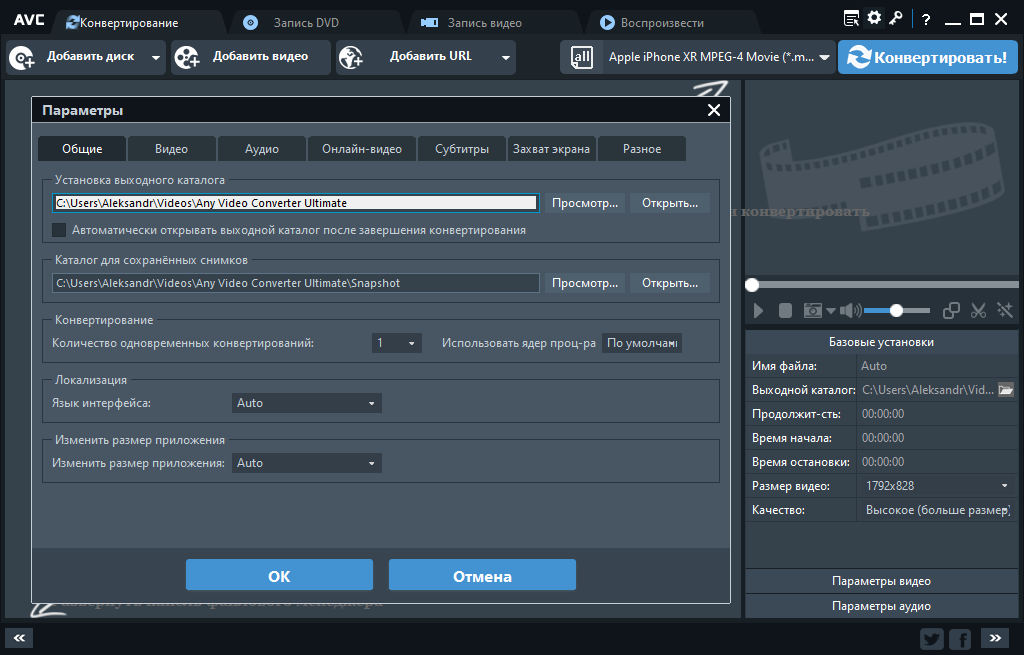Adjust the volume slider handle
The image size is (1024, 655).
click(x=897, y=311)
